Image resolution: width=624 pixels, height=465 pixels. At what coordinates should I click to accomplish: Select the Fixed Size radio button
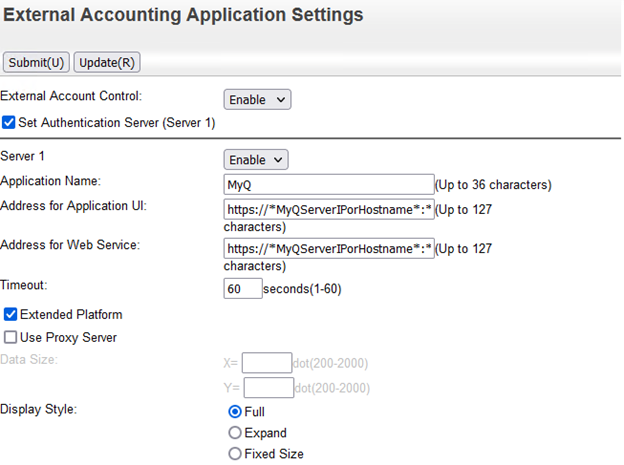pos(235,454)
